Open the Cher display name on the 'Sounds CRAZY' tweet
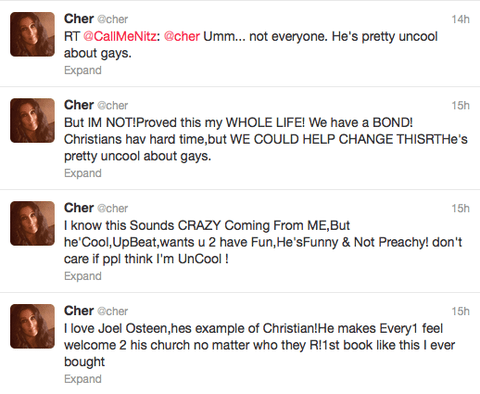Screen dimensions: 480x394 [79, 208]
